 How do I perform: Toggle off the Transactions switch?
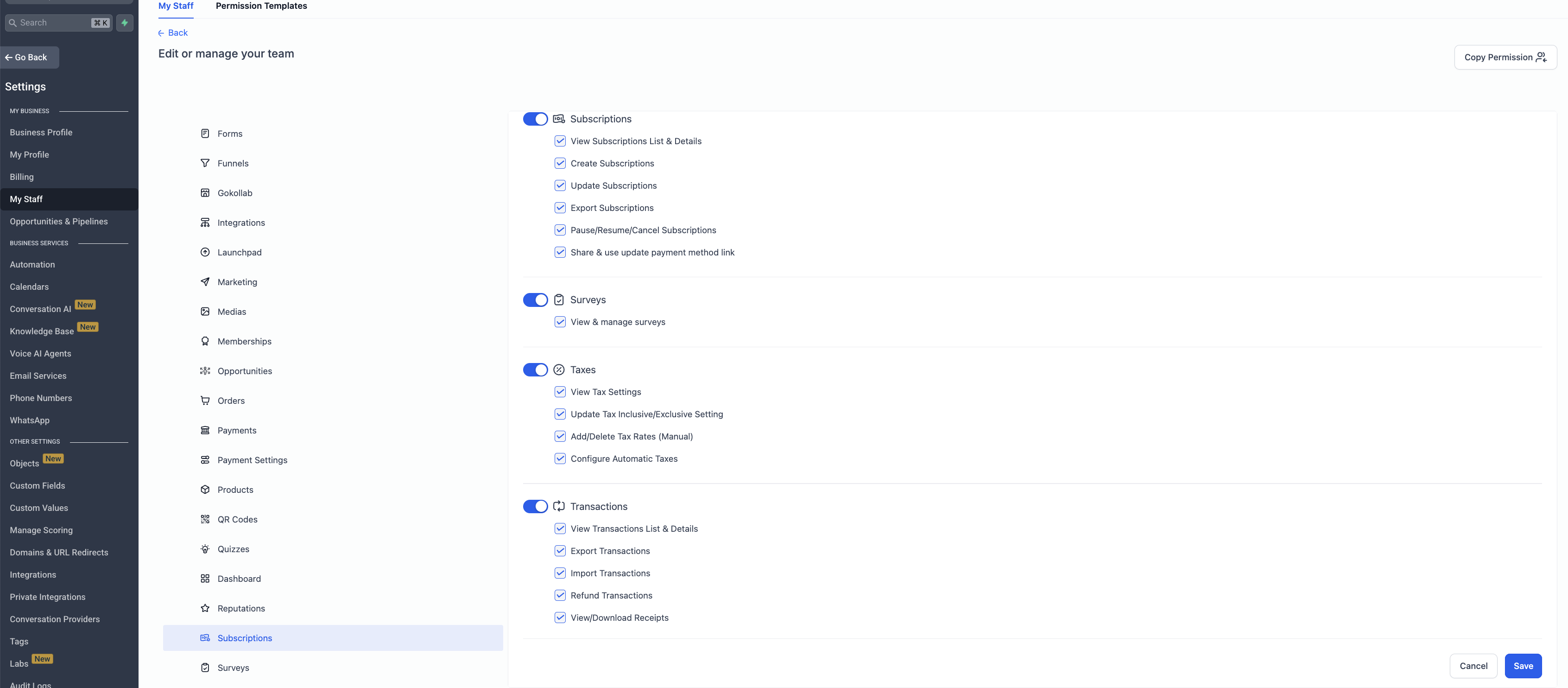tap(535, 507)
